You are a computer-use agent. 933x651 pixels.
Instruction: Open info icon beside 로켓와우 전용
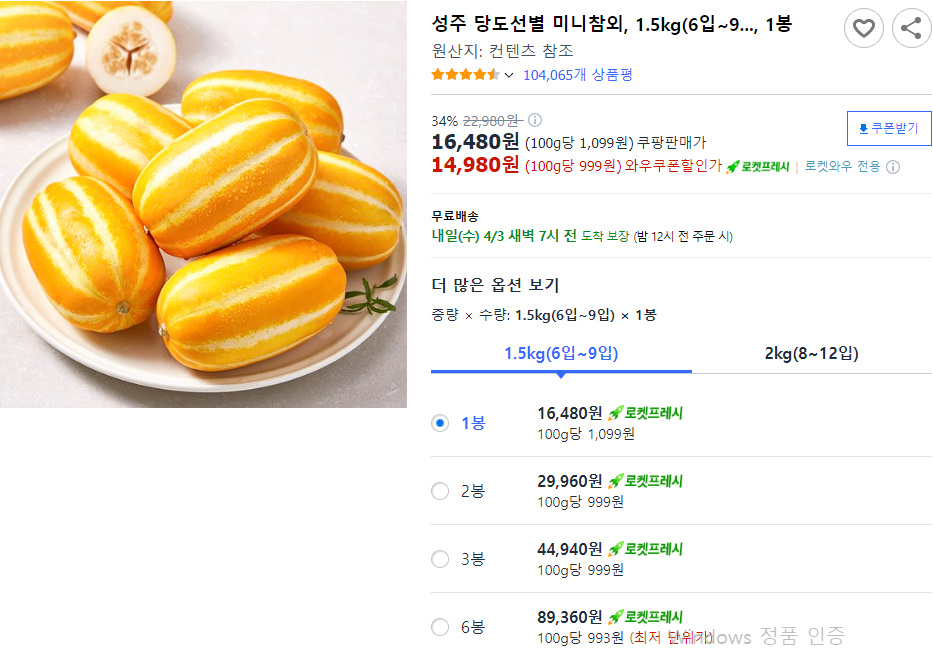893,167
